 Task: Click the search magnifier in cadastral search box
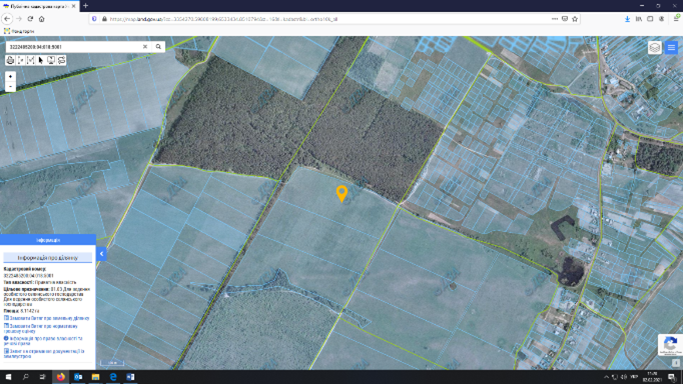(x=158, y=47)
